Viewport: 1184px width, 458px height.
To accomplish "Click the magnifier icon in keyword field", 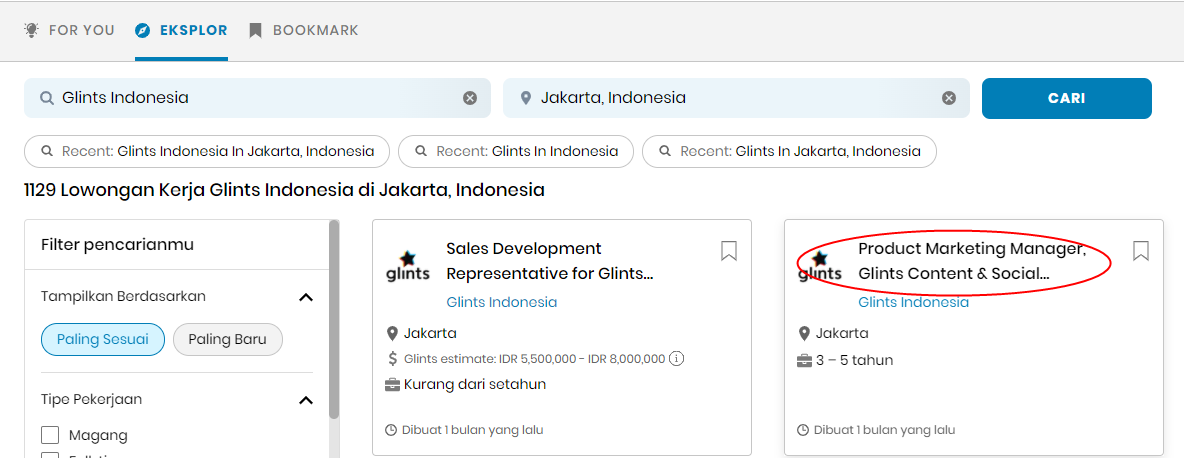I will click(x=47, y=98).
